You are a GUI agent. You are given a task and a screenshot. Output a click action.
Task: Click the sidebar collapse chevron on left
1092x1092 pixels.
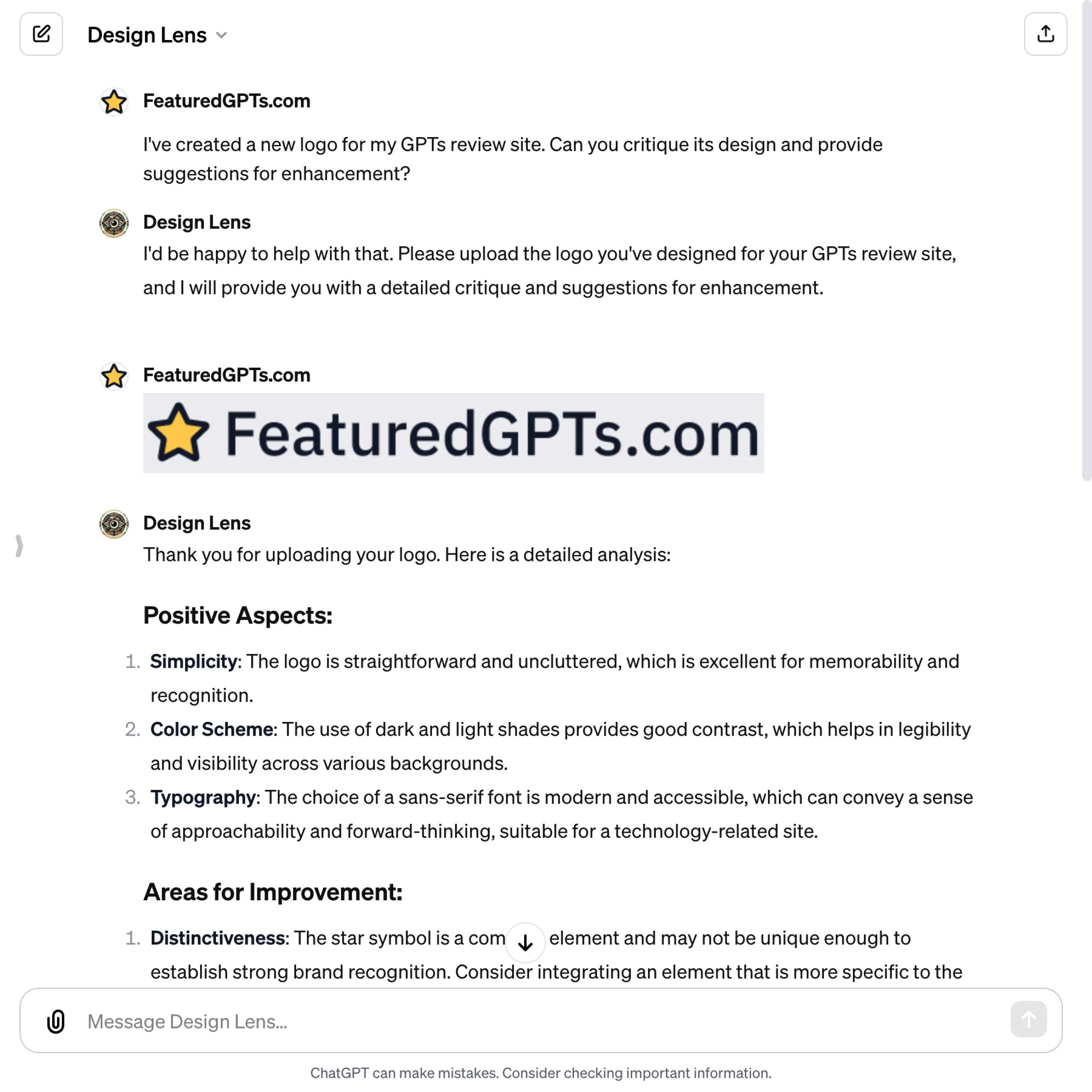(x=18, y=546)
